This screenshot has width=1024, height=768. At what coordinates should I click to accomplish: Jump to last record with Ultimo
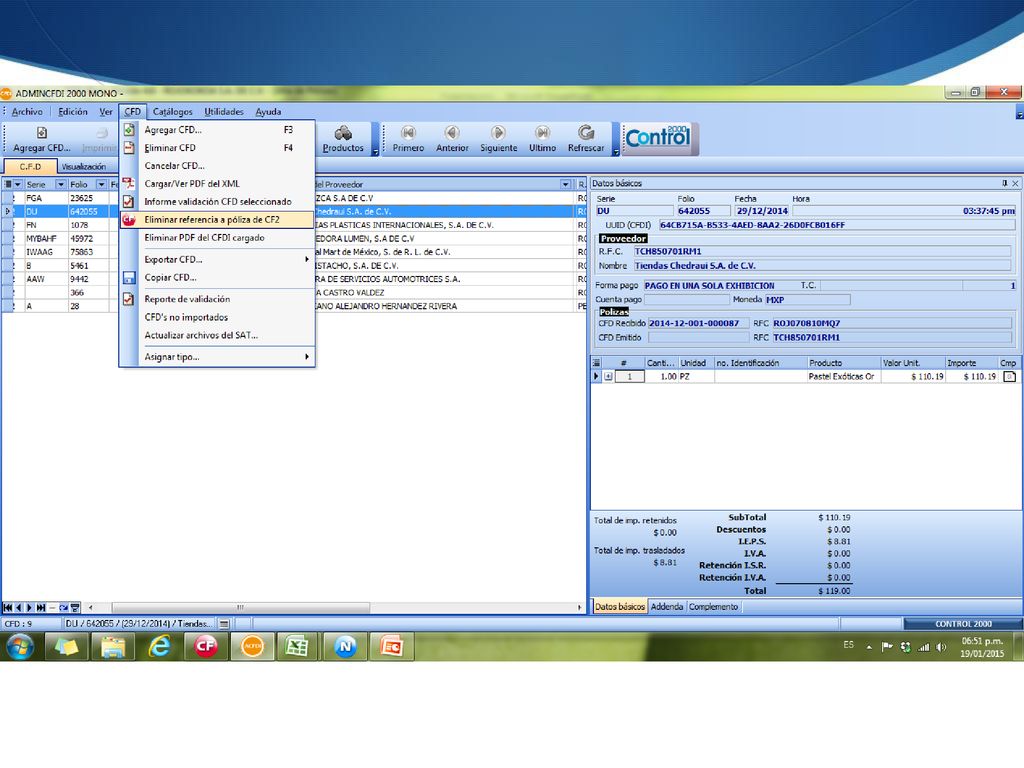click(x=542, y=139)
